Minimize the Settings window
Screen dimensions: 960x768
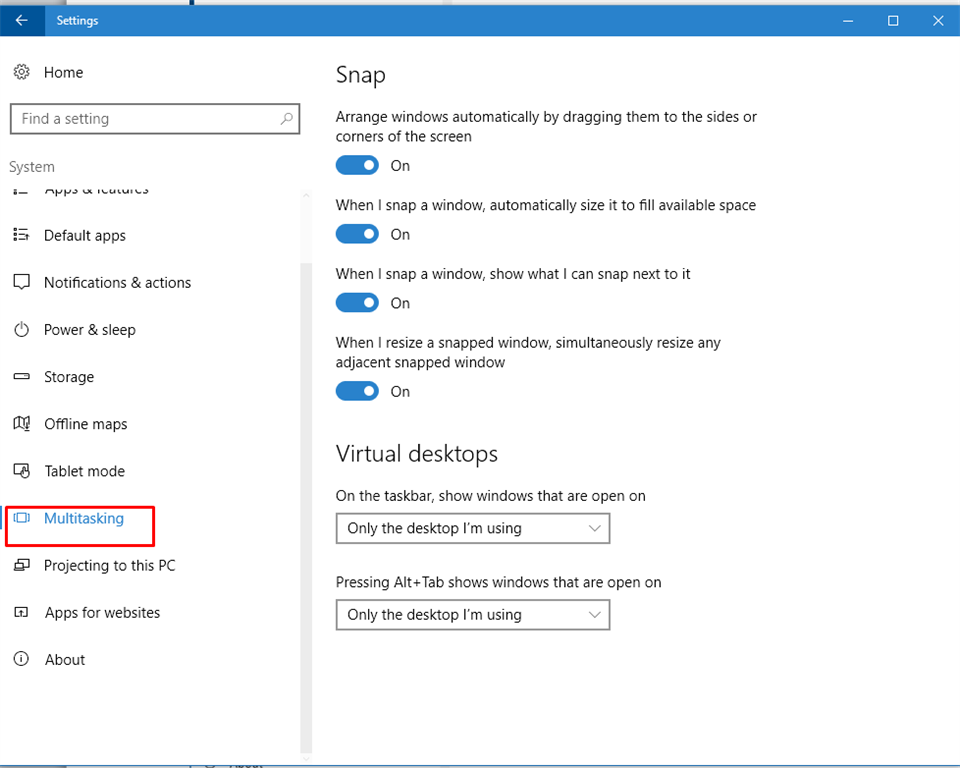[x=848, y=20]
